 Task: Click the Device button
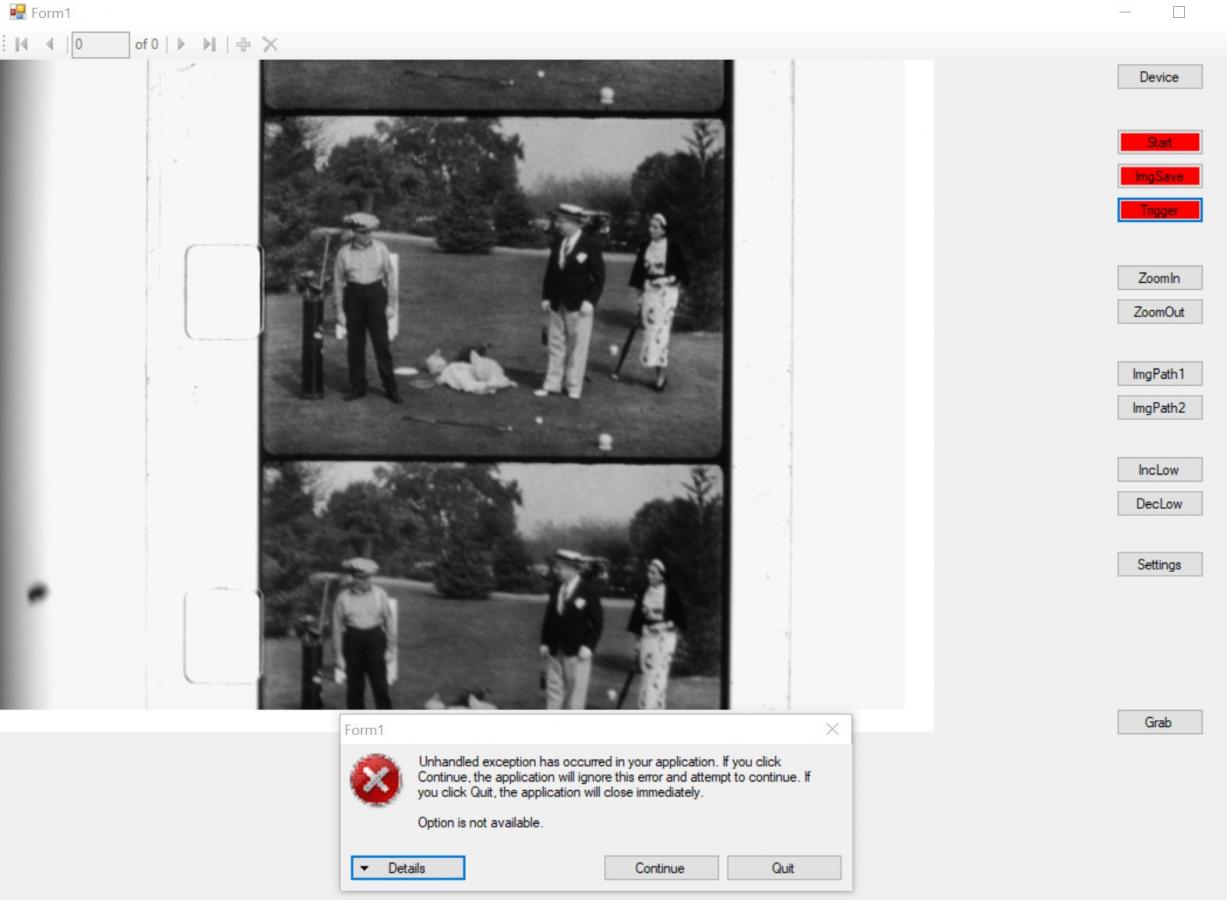coord(1159,77)
